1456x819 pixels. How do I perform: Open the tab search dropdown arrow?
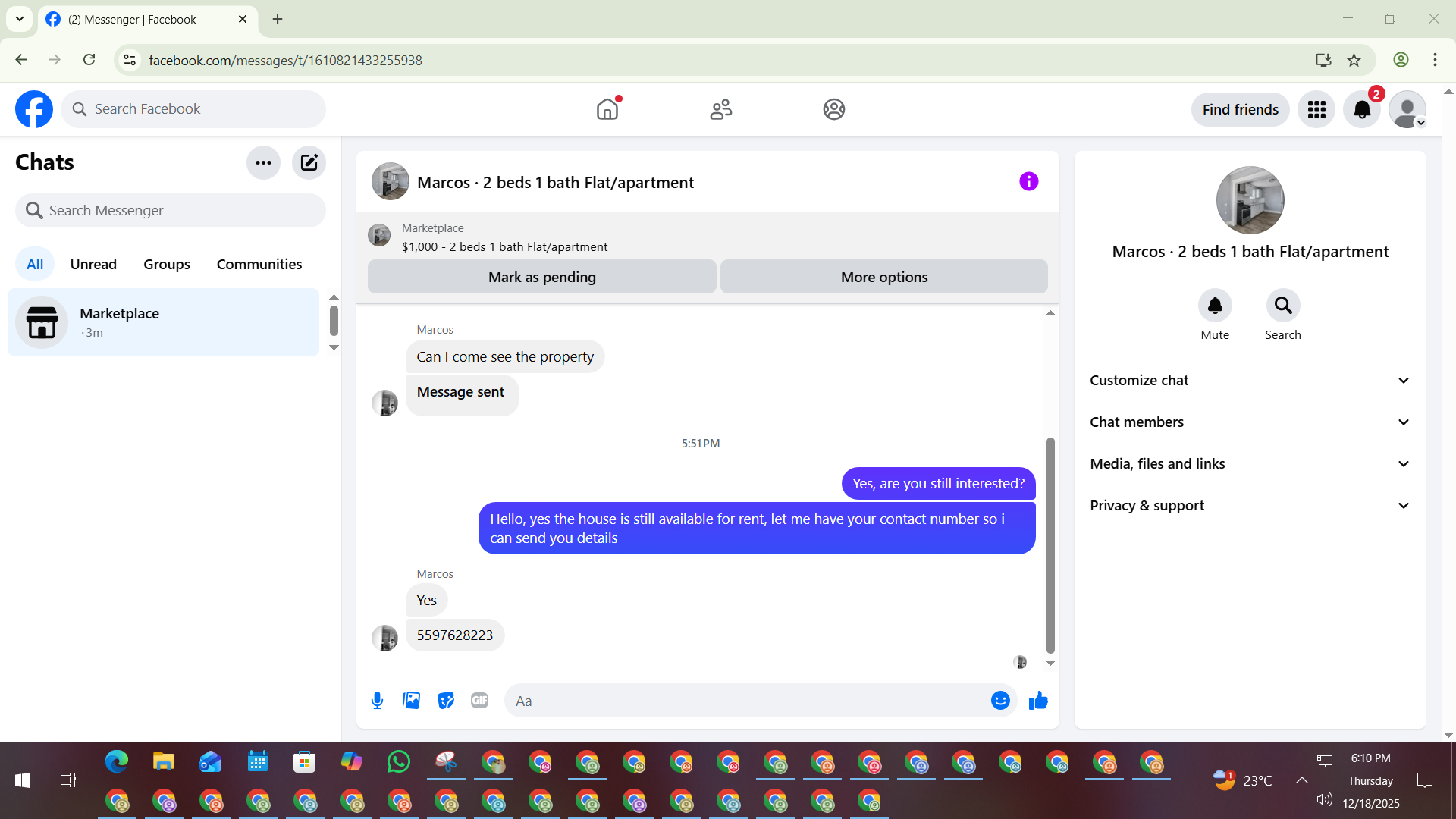(20, 19)
